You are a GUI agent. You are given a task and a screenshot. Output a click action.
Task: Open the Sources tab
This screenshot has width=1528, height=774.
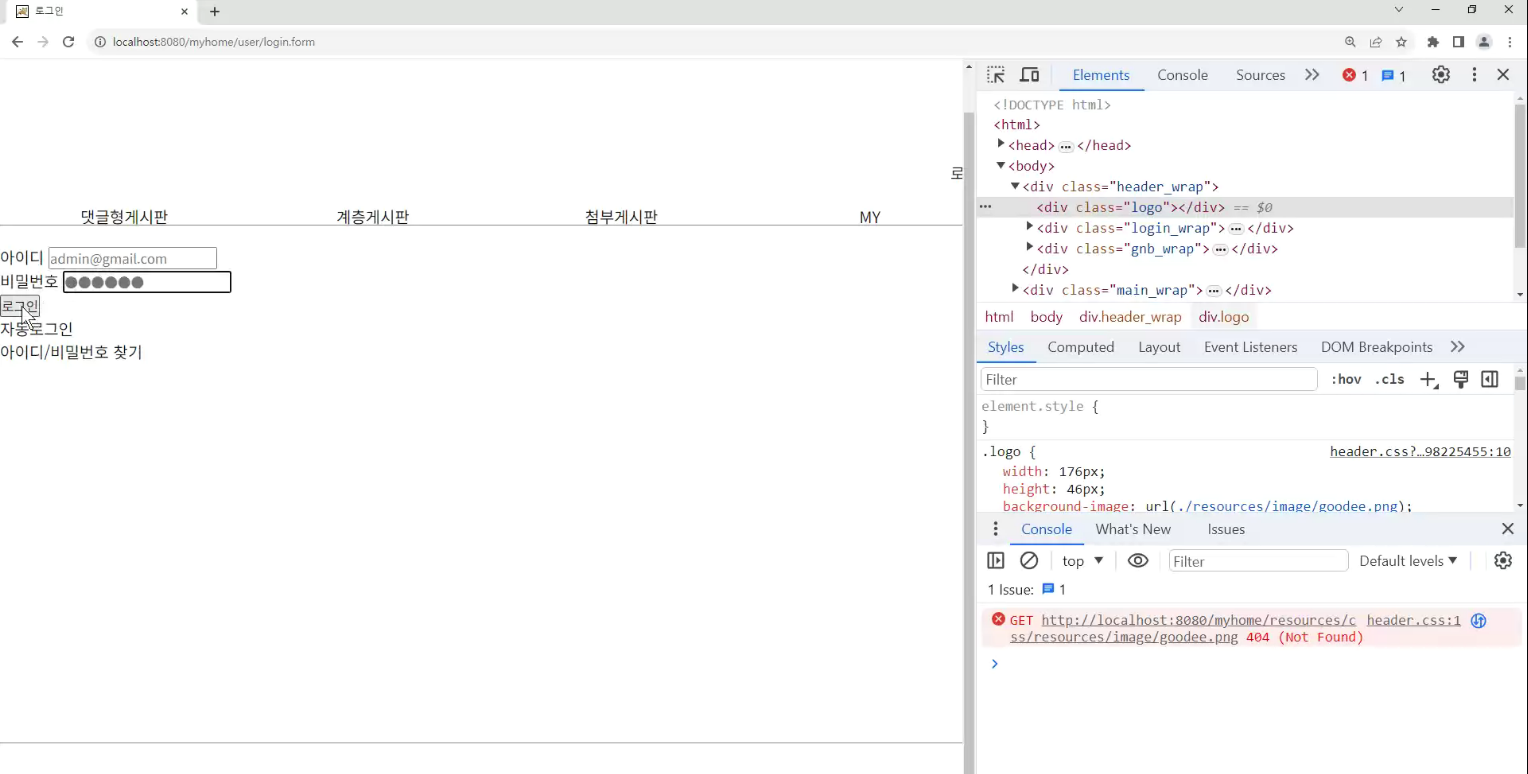tap(1260, 75)
